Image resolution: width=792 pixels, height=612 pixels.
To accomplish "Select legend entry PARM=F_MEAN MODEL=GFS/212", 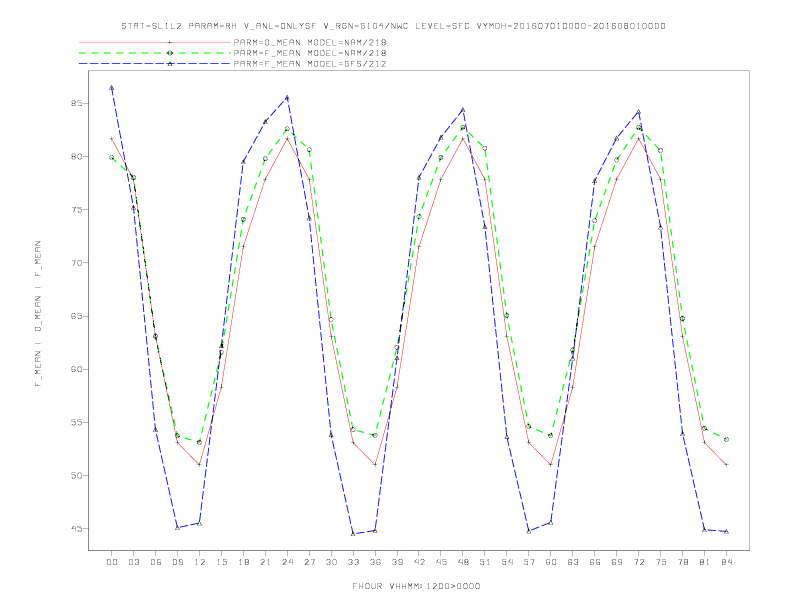I will (310, 64).
